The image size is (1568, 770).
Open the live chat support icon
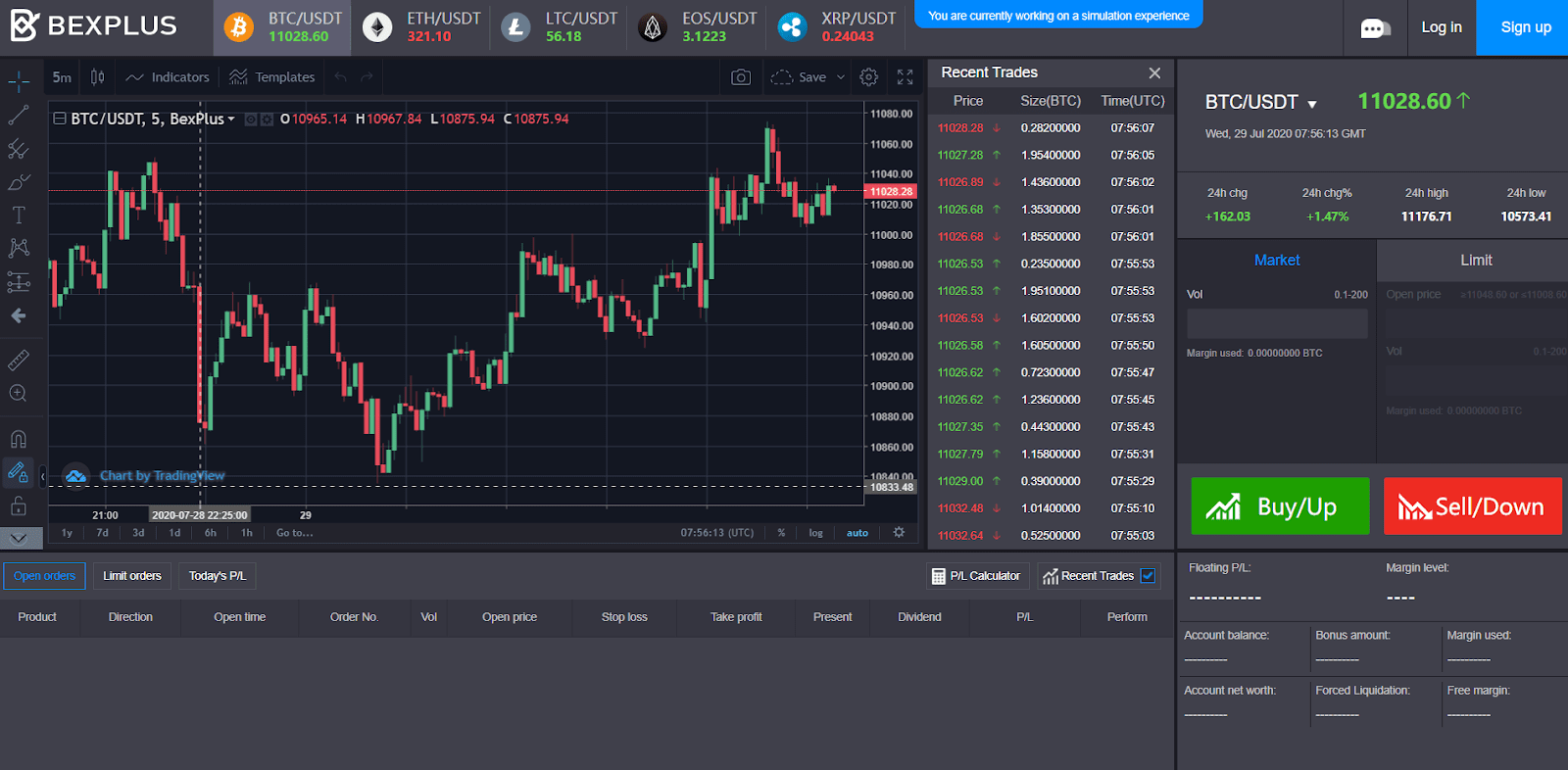(x=1374, y=28)
